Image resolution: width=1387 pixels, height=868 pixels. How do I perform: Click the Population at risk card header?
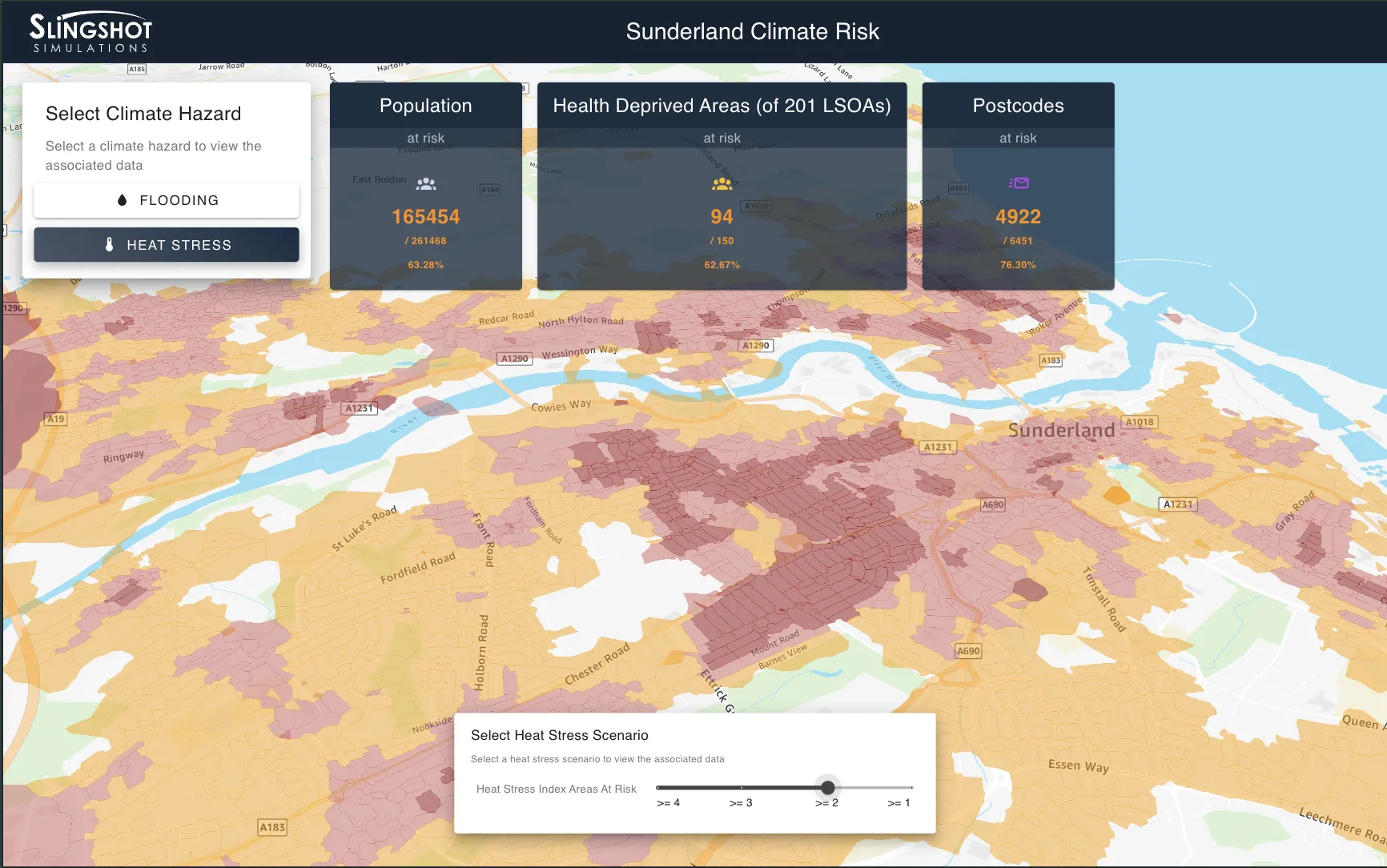(425, 106)
